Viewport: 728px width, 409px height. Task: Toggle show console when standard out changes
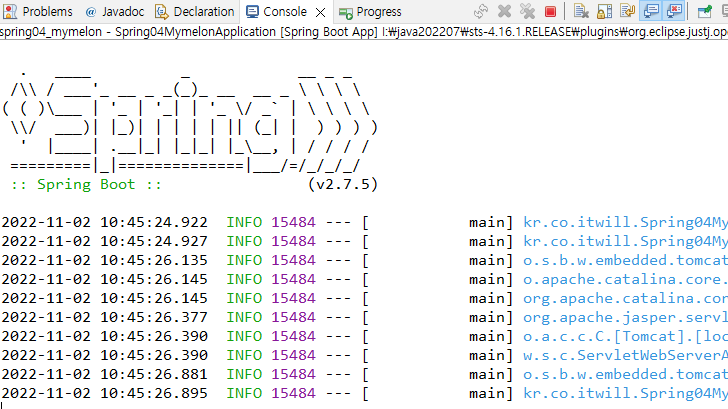point(651,12)
